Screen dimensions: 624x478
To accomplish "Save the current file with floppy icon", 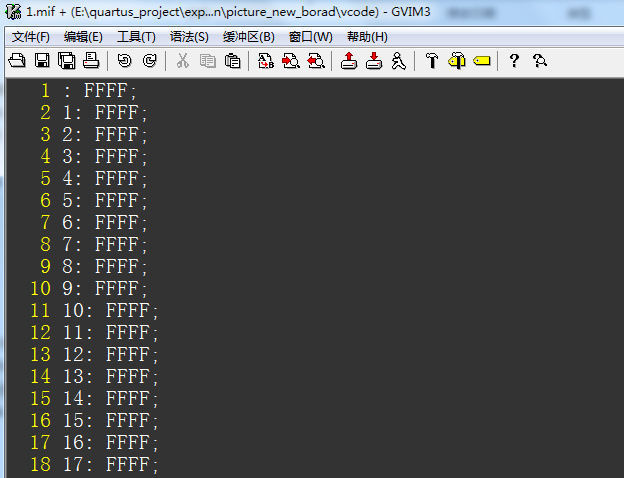I will 42,61.
